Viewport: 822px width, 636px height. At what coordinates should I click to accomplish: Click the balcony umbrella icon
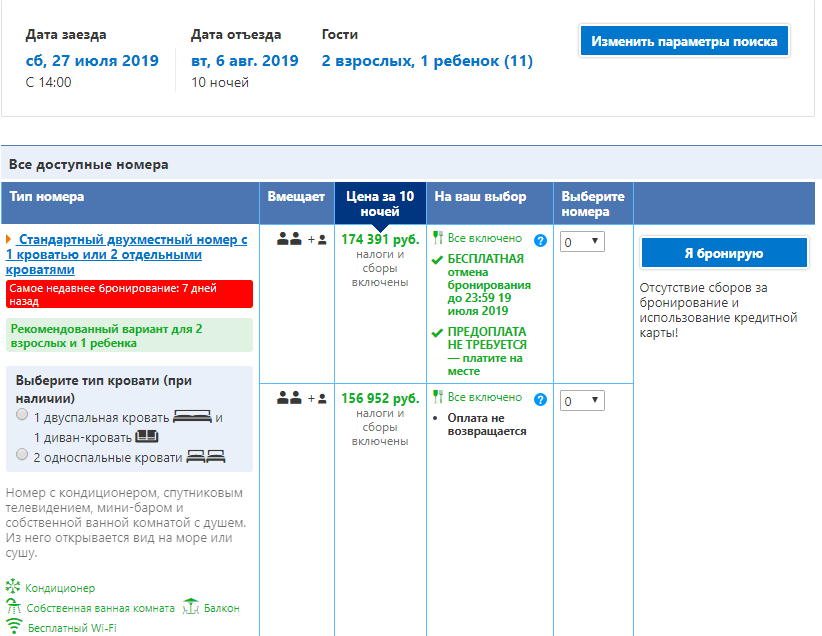(x=192, y=608)
